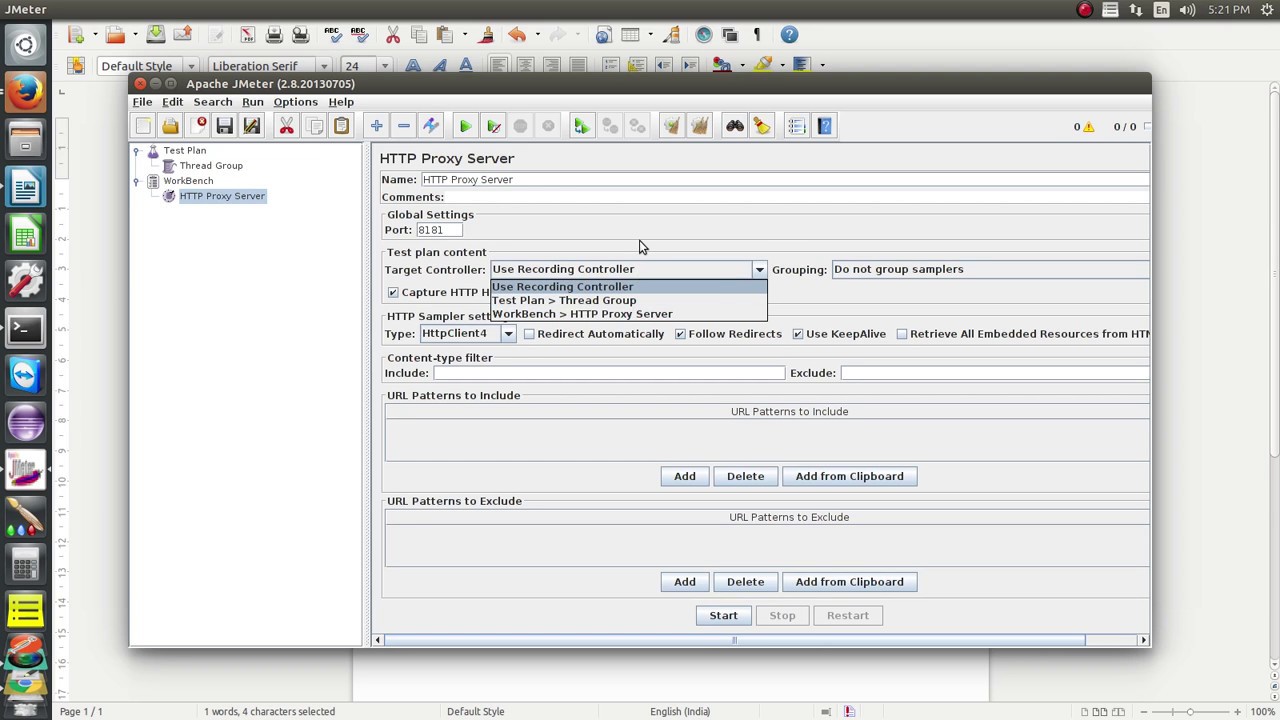
Task: Open the Run menu
Action: coord(252,102)
